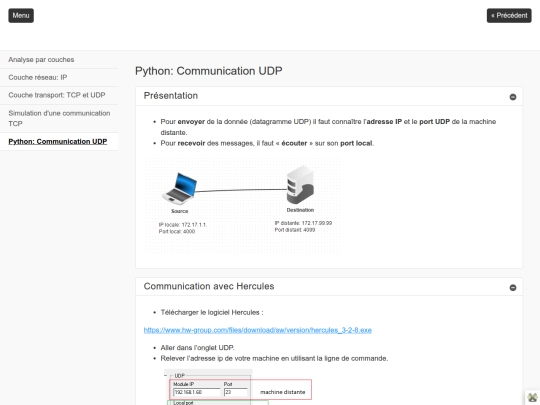Screen dimensions: 540x405
Task: Click the Module IP field in Hercules screenshot
Action: click(197, 392)
